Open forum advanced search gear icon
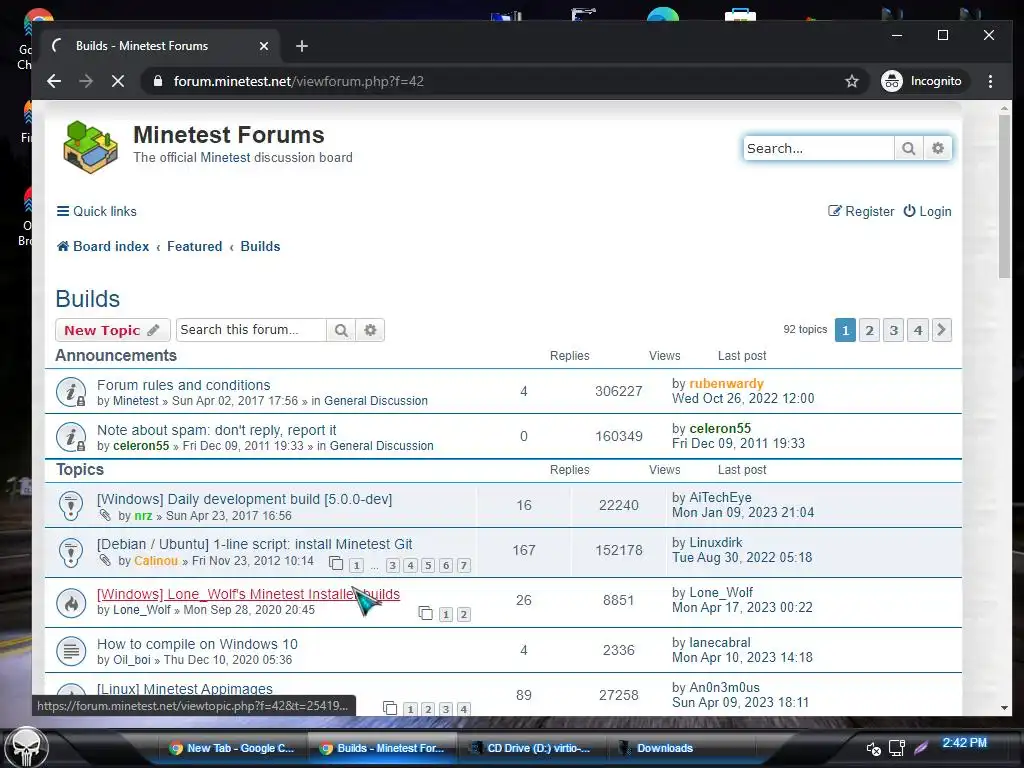This screenshot has width=1024, height=768. [x=370, y=330]
